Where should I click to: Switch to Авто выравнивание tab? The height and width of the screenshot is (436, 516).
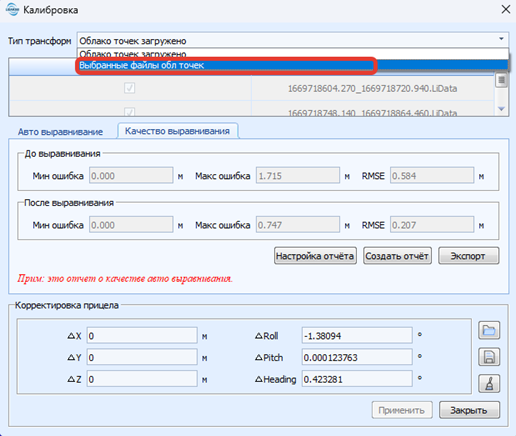pyautogui.click(x=60, y=132)
